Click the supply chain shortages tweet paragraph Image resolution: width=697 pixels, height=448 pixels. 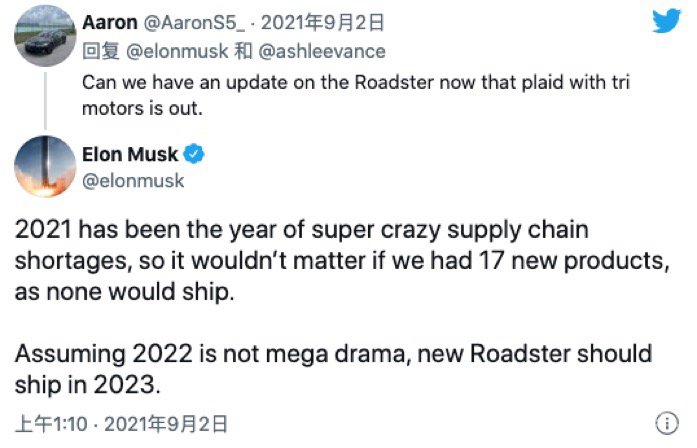342,260
